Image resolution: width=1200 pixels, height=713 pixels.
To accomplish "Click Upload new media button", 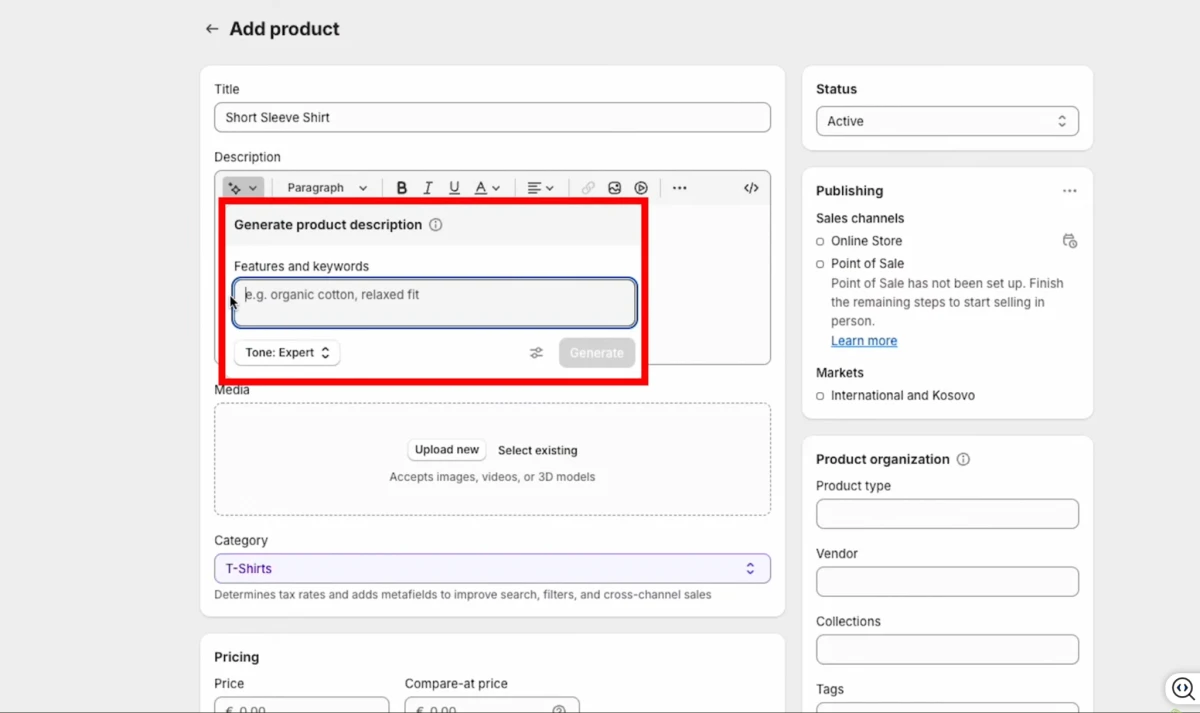I will (x=447, y=450).
